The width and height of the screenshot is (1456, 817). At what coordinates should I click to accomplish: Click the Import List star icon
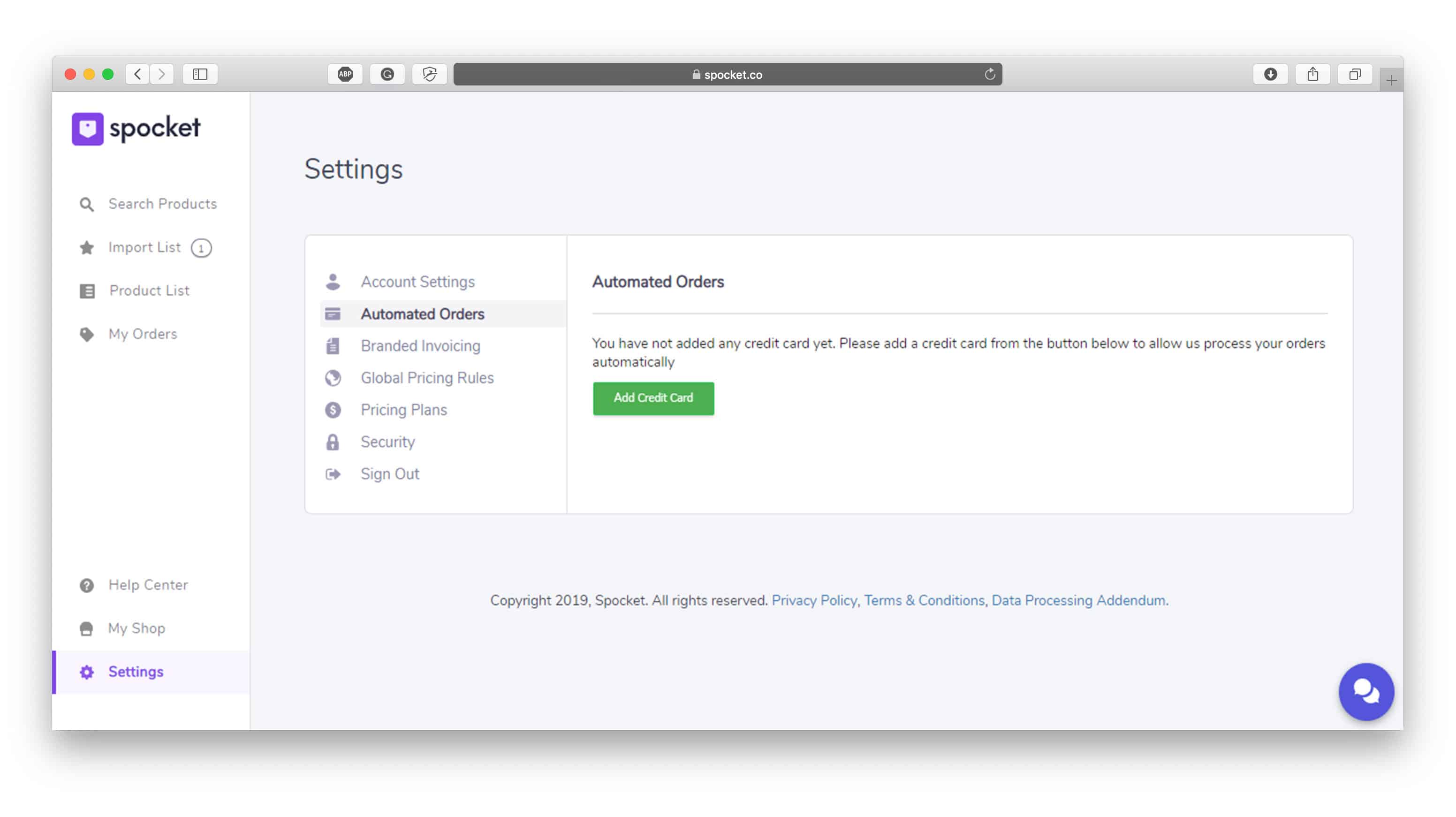(86, 248)
